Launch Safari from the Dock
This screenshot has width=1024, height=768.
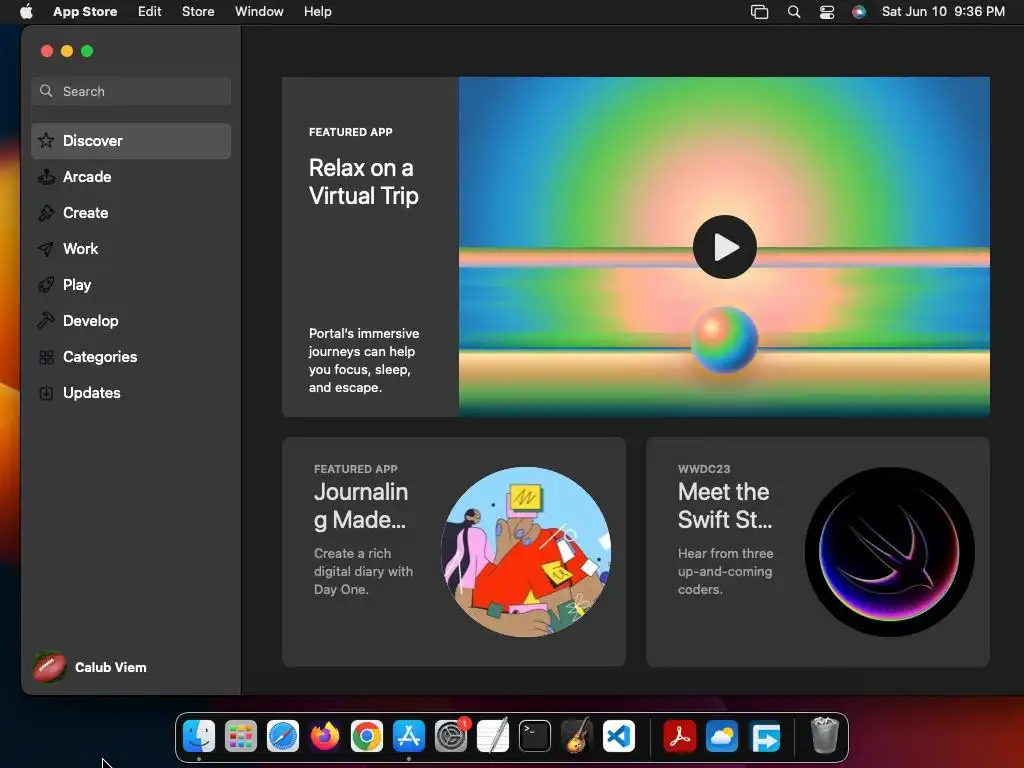[x=283, y=737]
